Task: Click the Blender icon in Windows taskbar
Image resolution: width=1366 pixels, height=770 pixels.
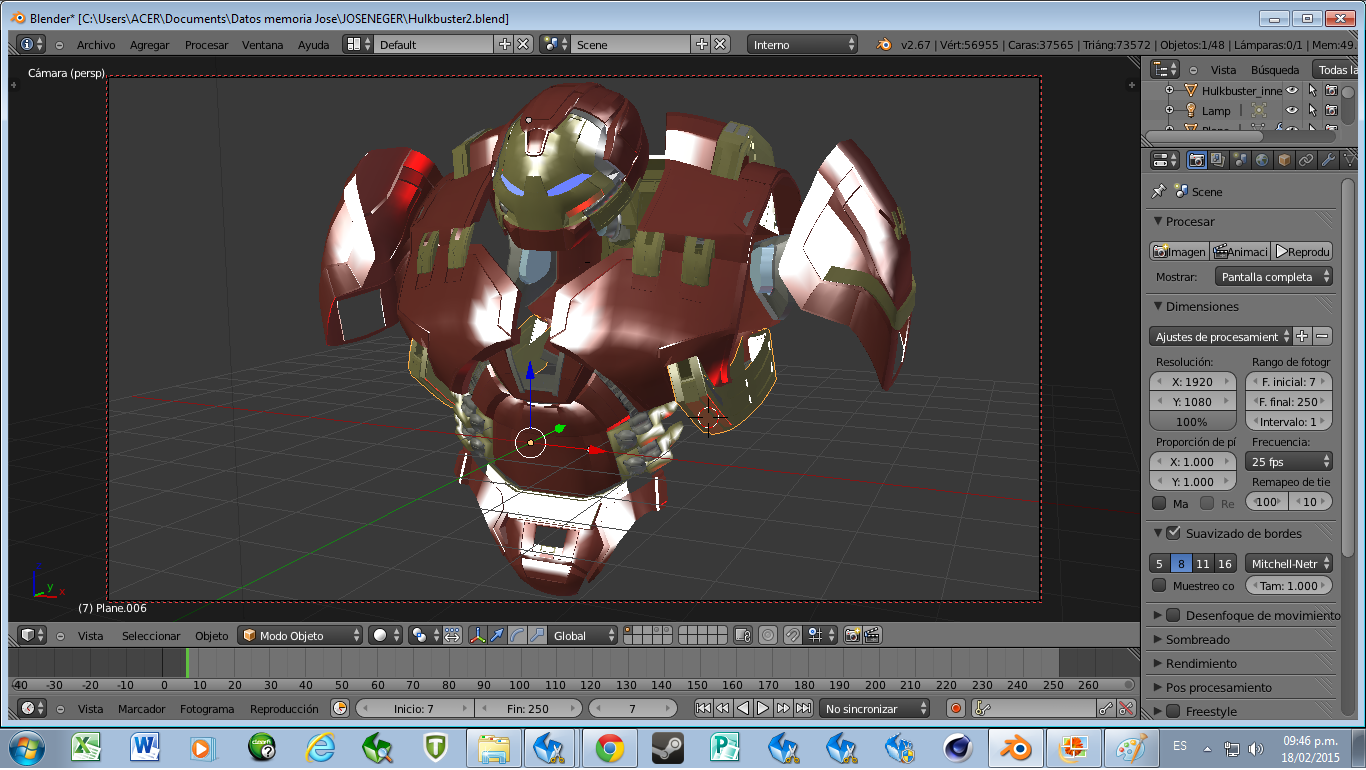Action: point(1016,747)
